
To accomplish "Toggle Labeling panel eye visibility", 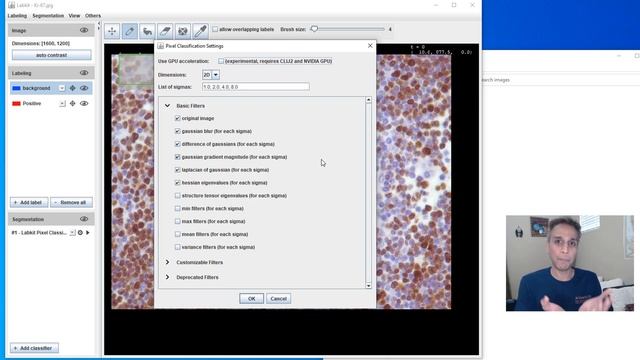I will tap(84, 73).
